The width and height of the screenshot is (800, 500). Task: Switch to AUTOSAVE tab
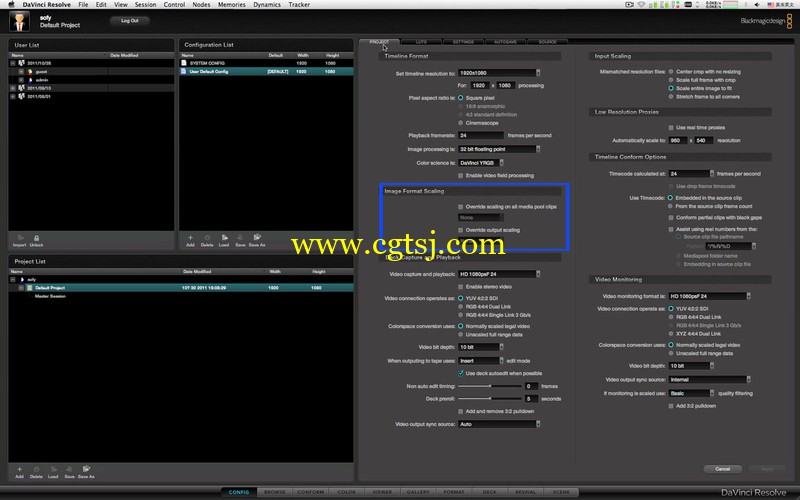(x=506, y=42)
